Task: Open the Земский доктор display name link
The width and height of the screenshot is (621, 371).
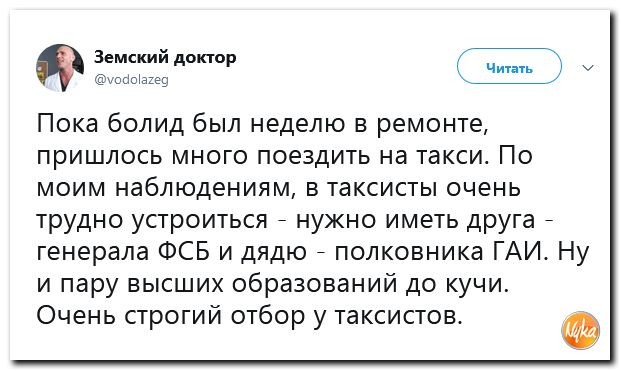Action: 165,57
